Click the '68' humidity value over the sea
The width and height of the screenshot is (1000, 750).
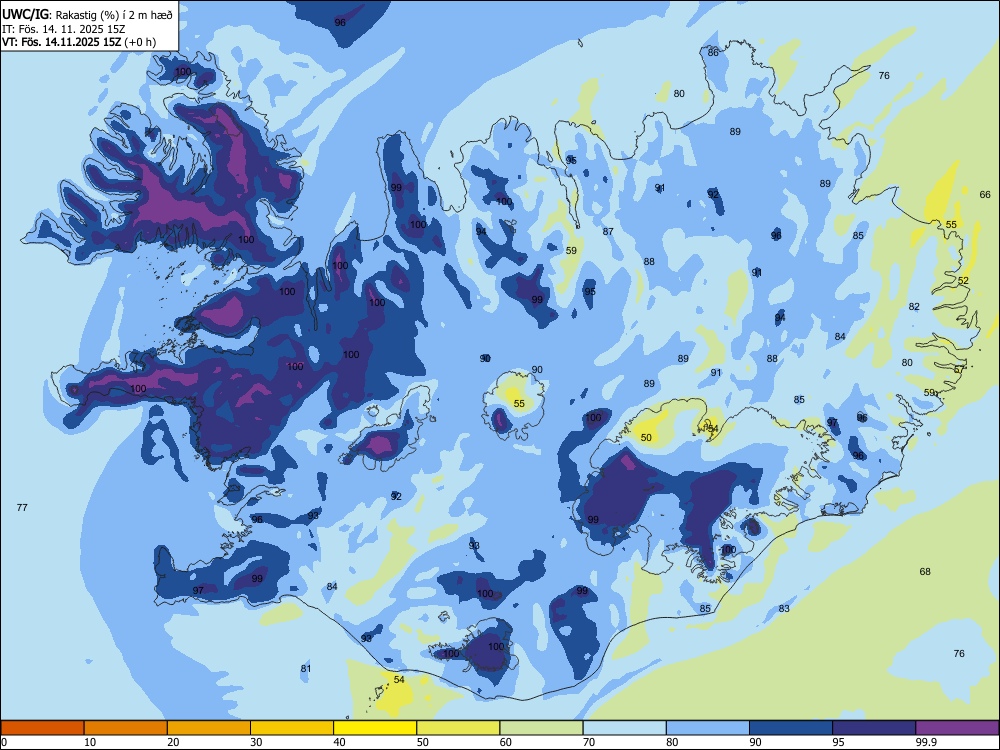(925, 571)
